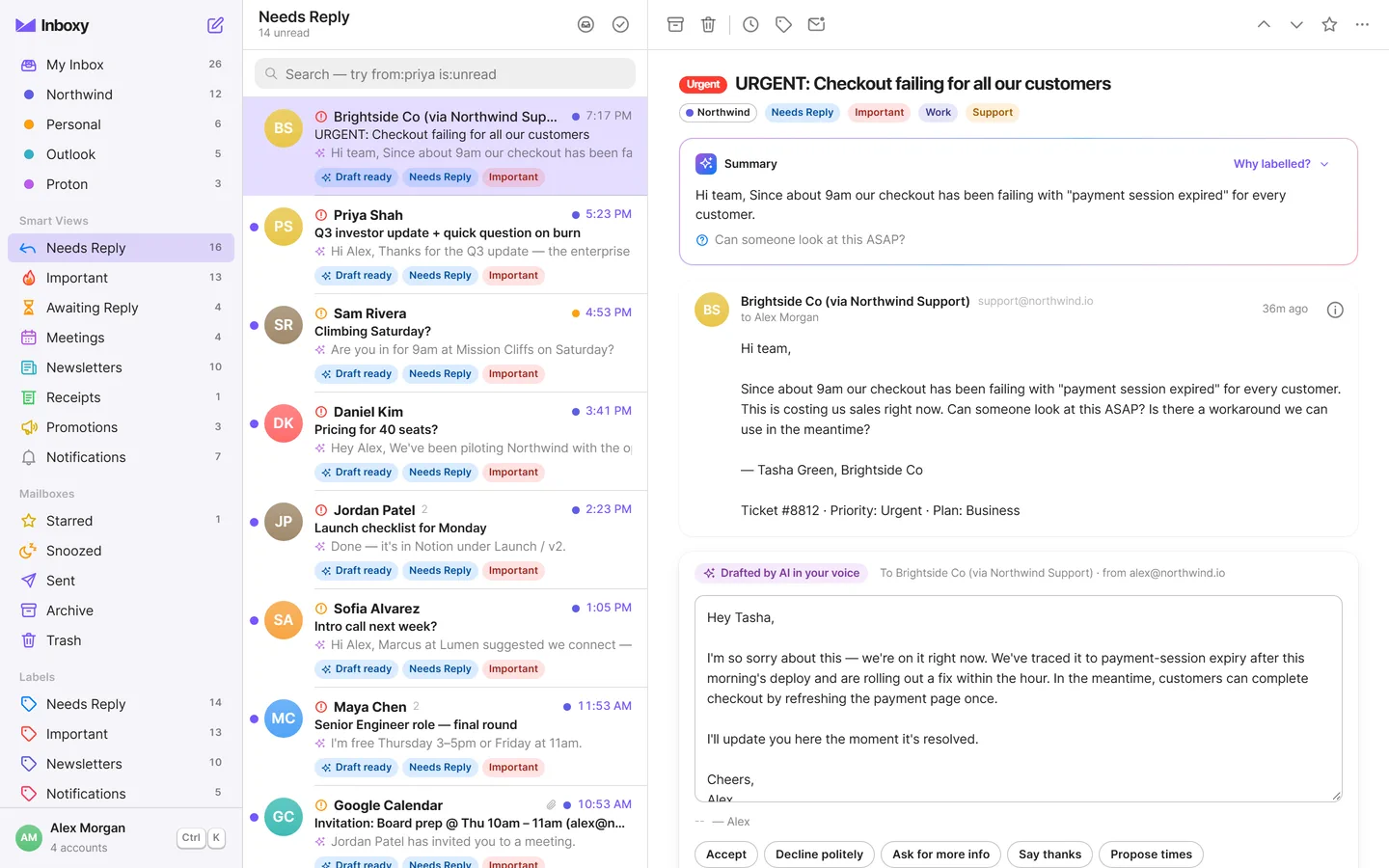Click the Say thanks button
Viewport: 1389px width, 868px height.
(x=1049, y=854)
